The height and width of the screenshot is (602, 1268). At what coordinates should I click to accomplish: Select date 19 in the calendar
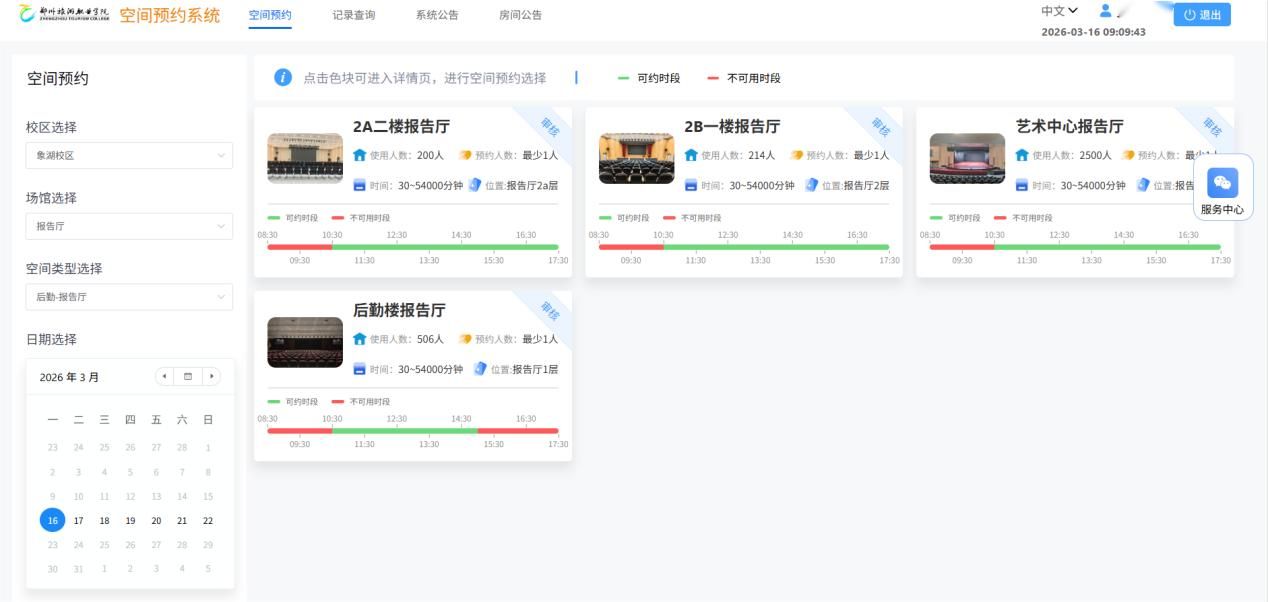coord(130,521)
